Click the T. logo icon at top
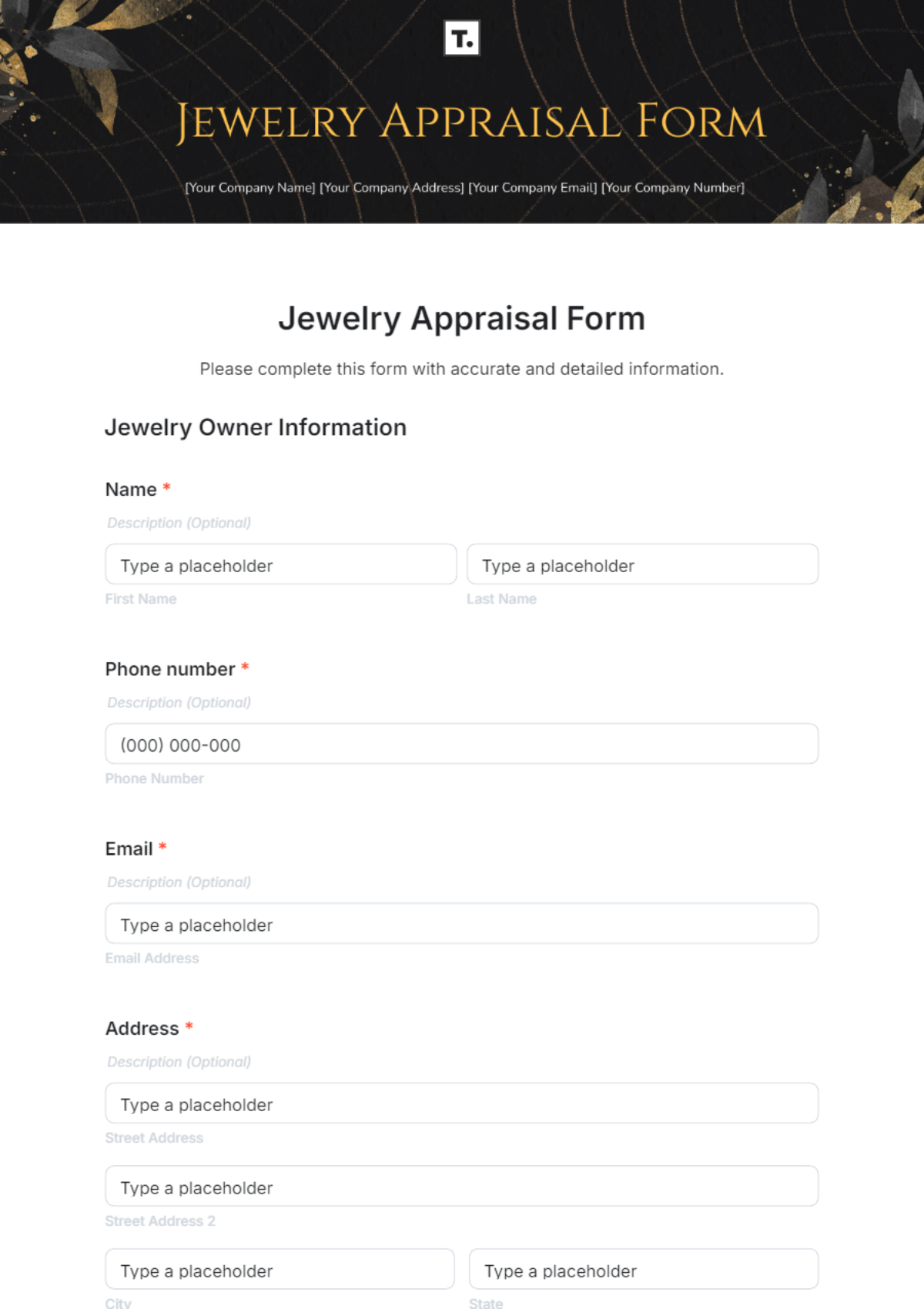Screen dimensions: 924x1309 (464, 37)
